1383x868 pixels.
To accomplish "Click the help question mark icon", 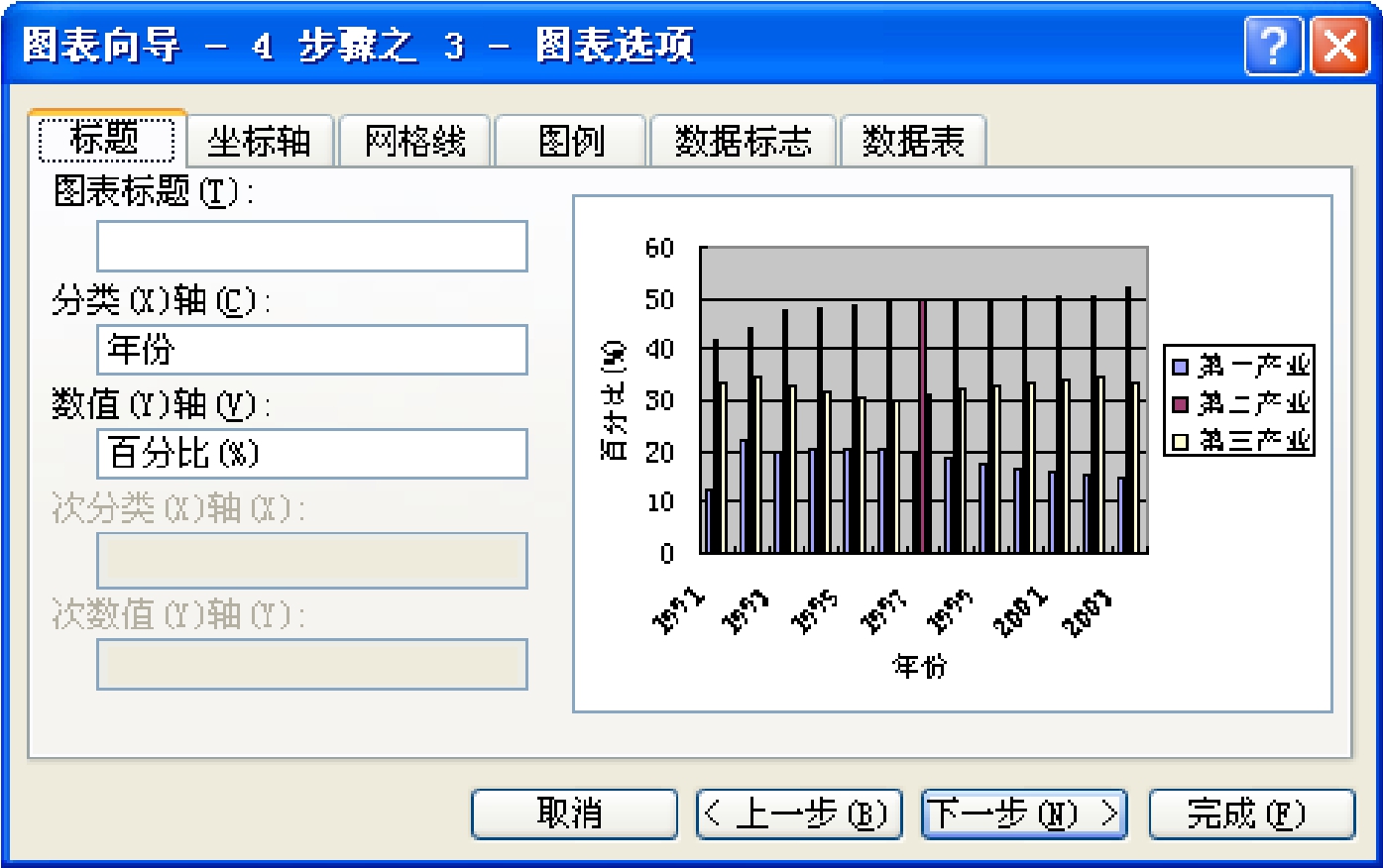I will click(1274, 47).
